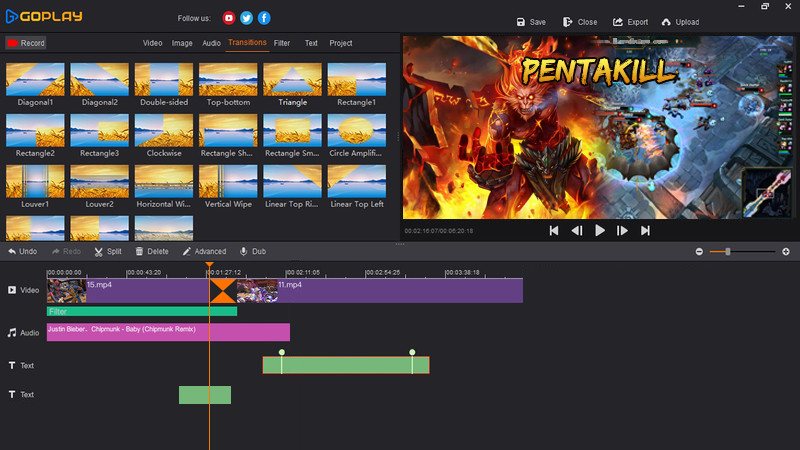
Task: Undo the last action
Action: [x=22, y=252]
